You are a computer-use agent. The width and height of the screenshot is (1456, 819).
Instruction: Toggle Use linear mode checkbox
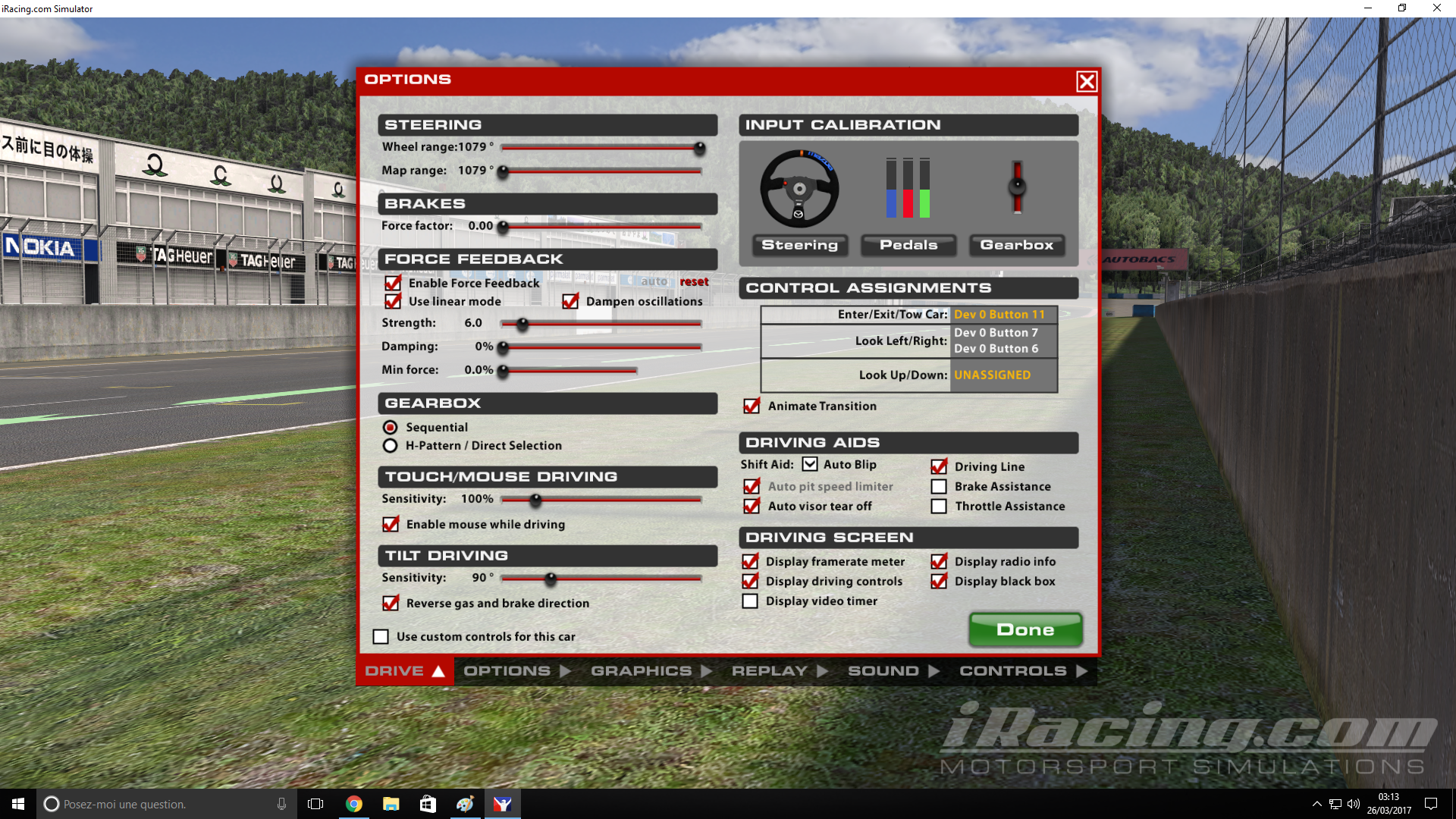pyautogui.click(x=393, y=301)
